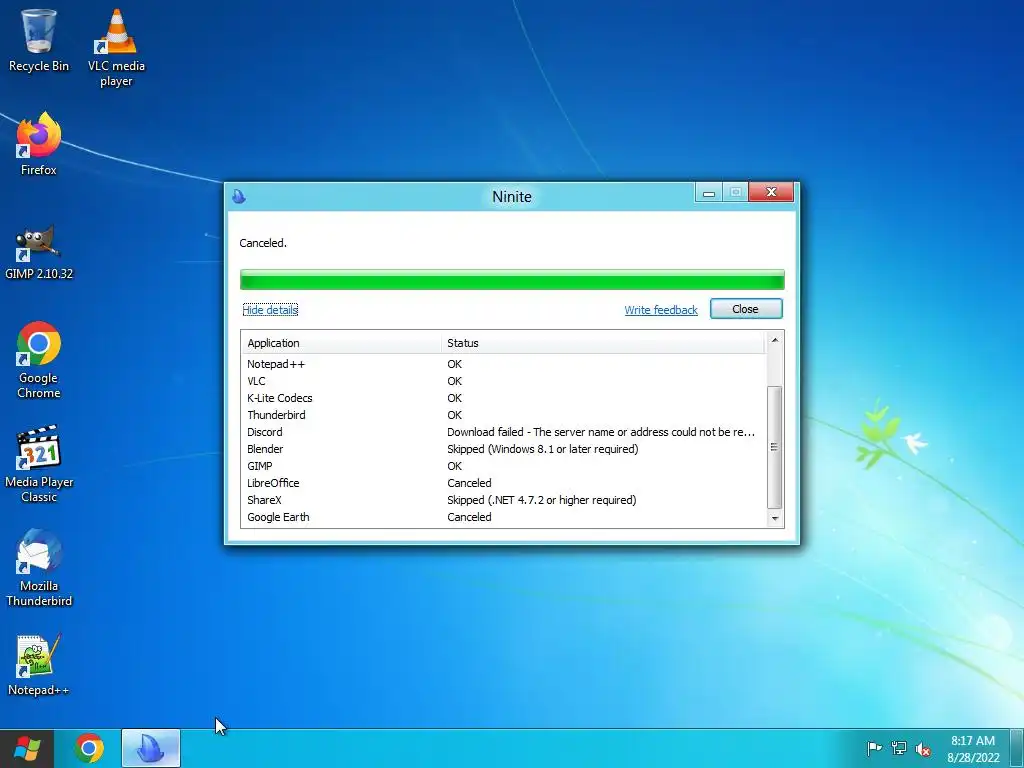Close the Ninite window with X
The width and height of the screenshot is (1024, 768).
coord(771,192)
